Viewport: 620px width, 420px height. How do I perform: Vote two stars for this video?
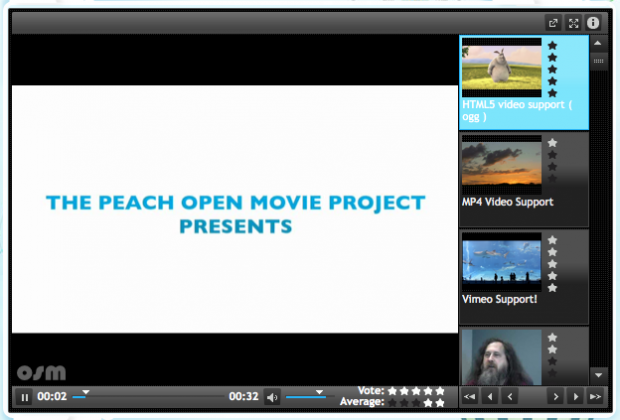pos(404,391)
